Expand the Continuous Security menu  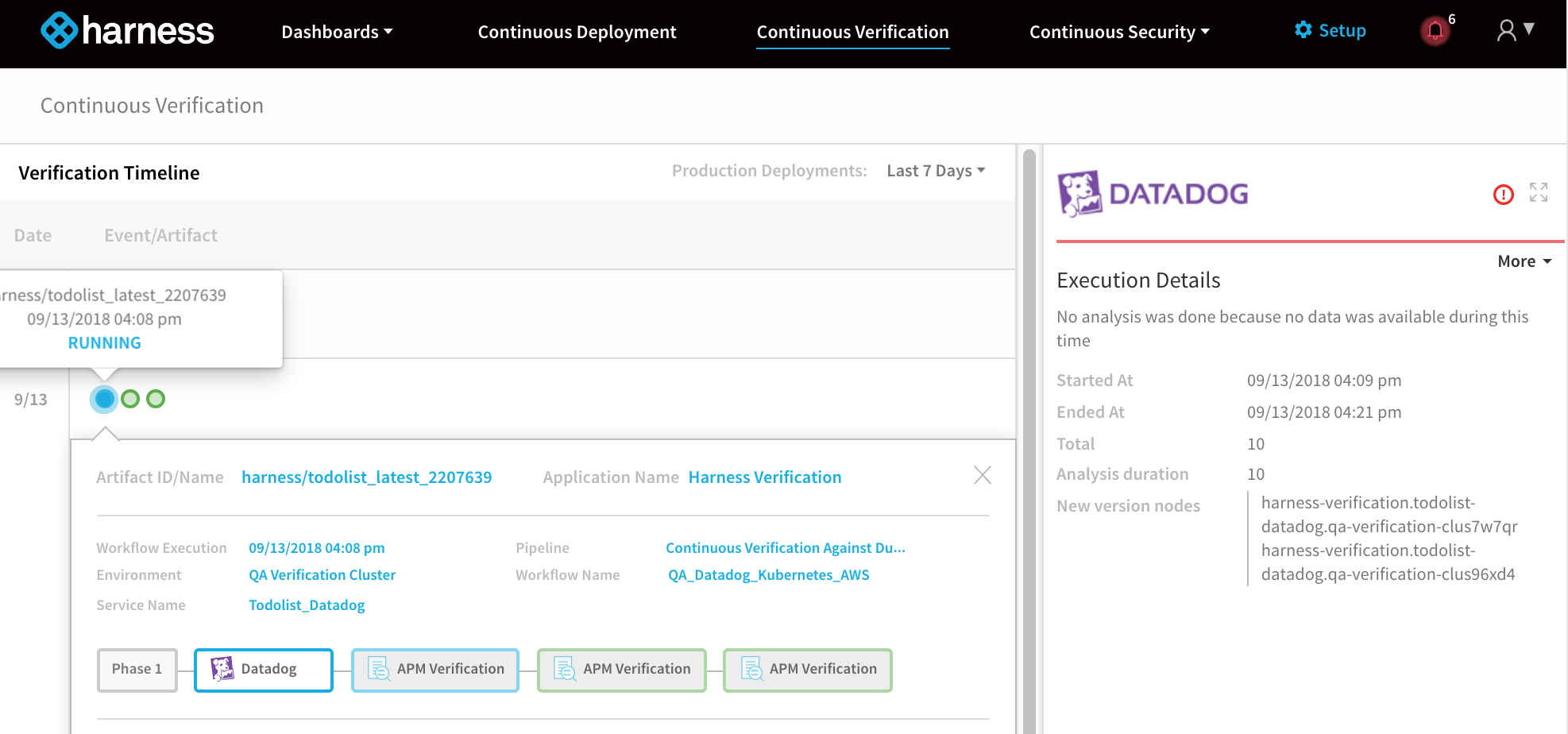[x=1119, y=32]
